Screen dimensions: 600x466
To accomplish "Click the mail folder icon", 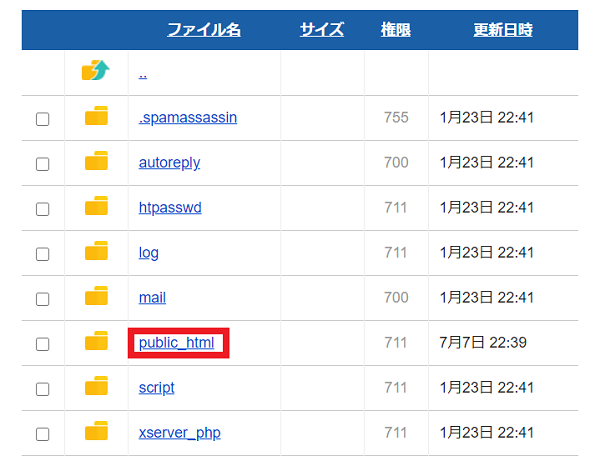I will 96,296.
